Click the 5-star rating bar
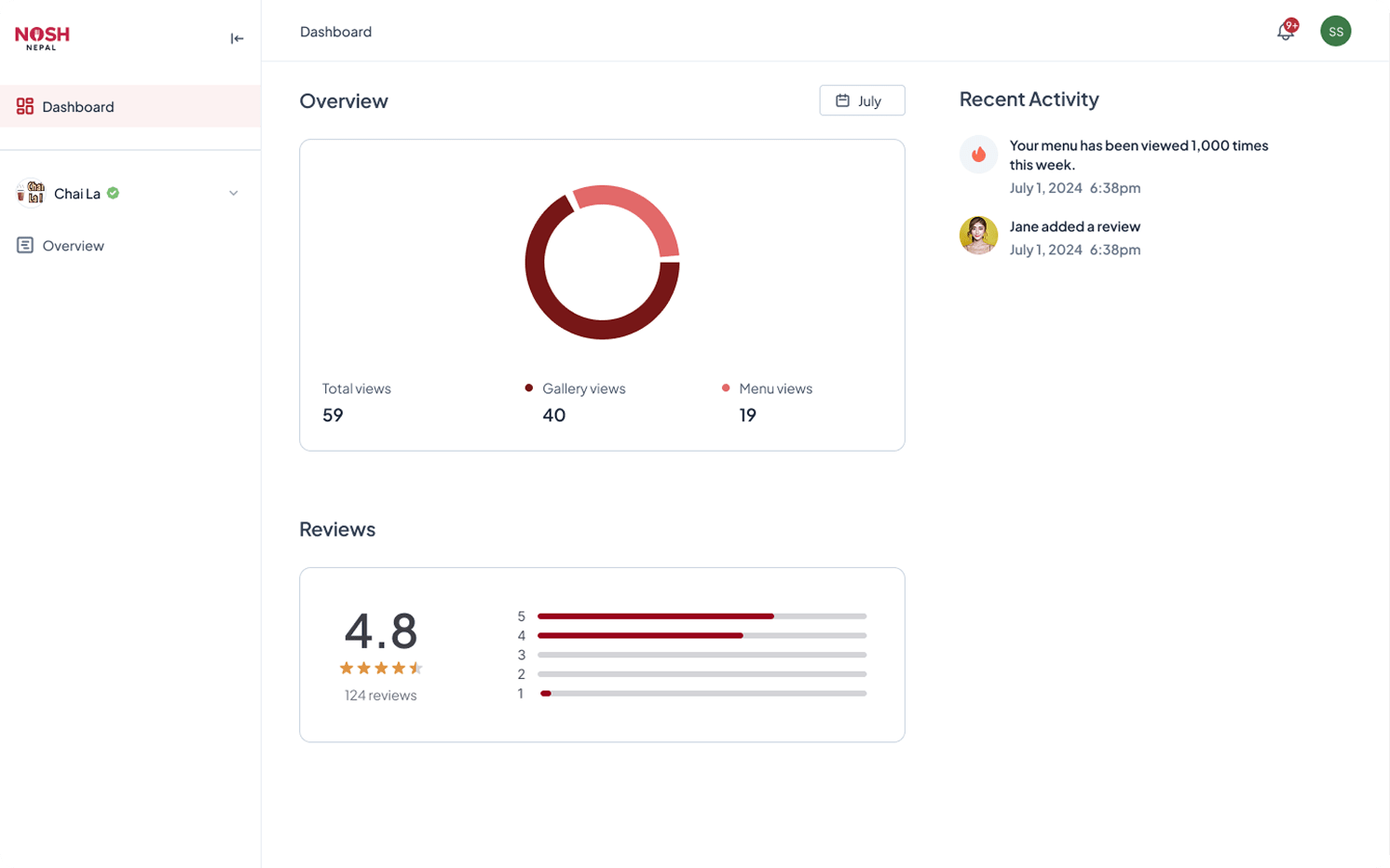1390x868 pixels. coord(701,617)
